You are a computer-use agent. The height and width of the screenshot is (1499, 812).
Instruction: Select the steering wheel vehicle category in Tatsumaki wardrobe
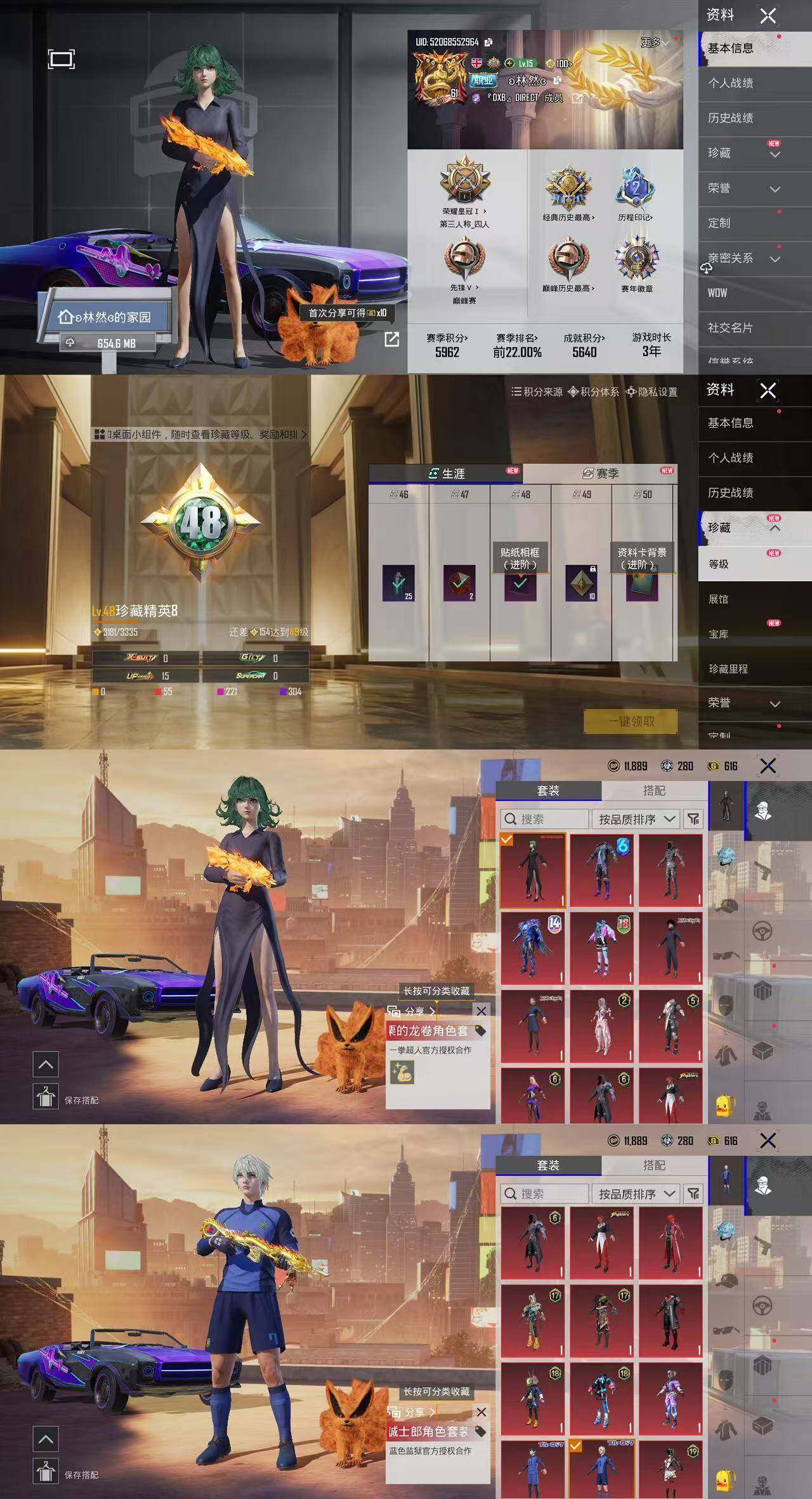pyautogui.click(x=762, y=931)
